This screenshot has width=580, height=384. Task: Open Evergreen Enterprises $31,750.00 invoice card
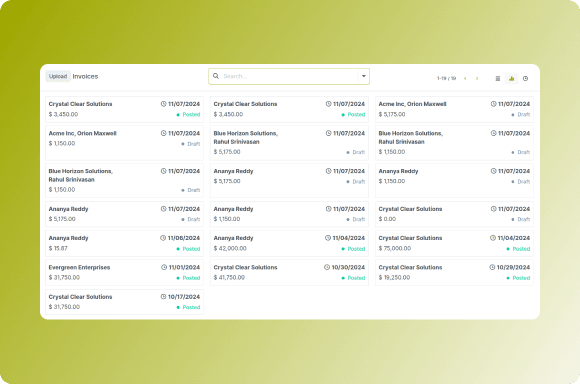(x=124, y=273)
